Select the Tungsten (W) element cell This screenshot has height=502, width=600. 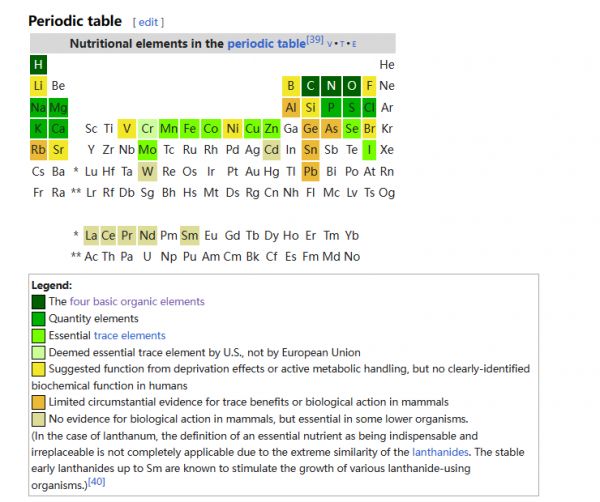pos(148,171)
